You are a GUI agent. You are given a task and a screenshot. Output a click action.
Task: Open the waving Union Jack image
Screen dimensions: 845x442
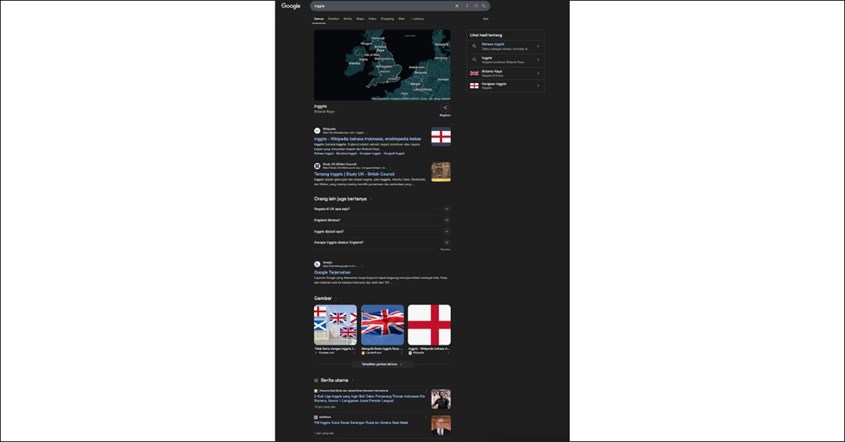pyautogui.click(x=383, y=325)
